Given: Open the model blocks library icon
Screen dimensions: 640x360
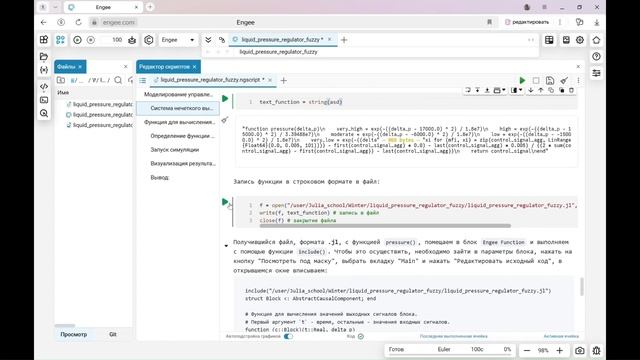Looking at the screenshot, I should [60, 40].
